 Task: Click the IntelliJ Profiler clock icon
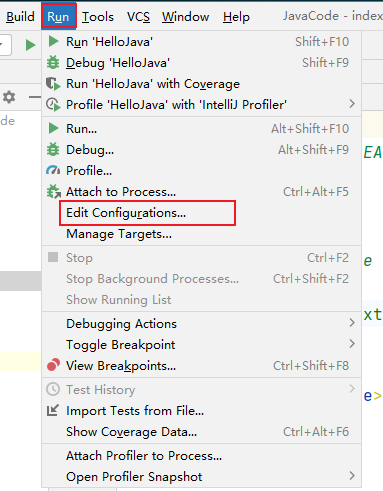[53, 105]
